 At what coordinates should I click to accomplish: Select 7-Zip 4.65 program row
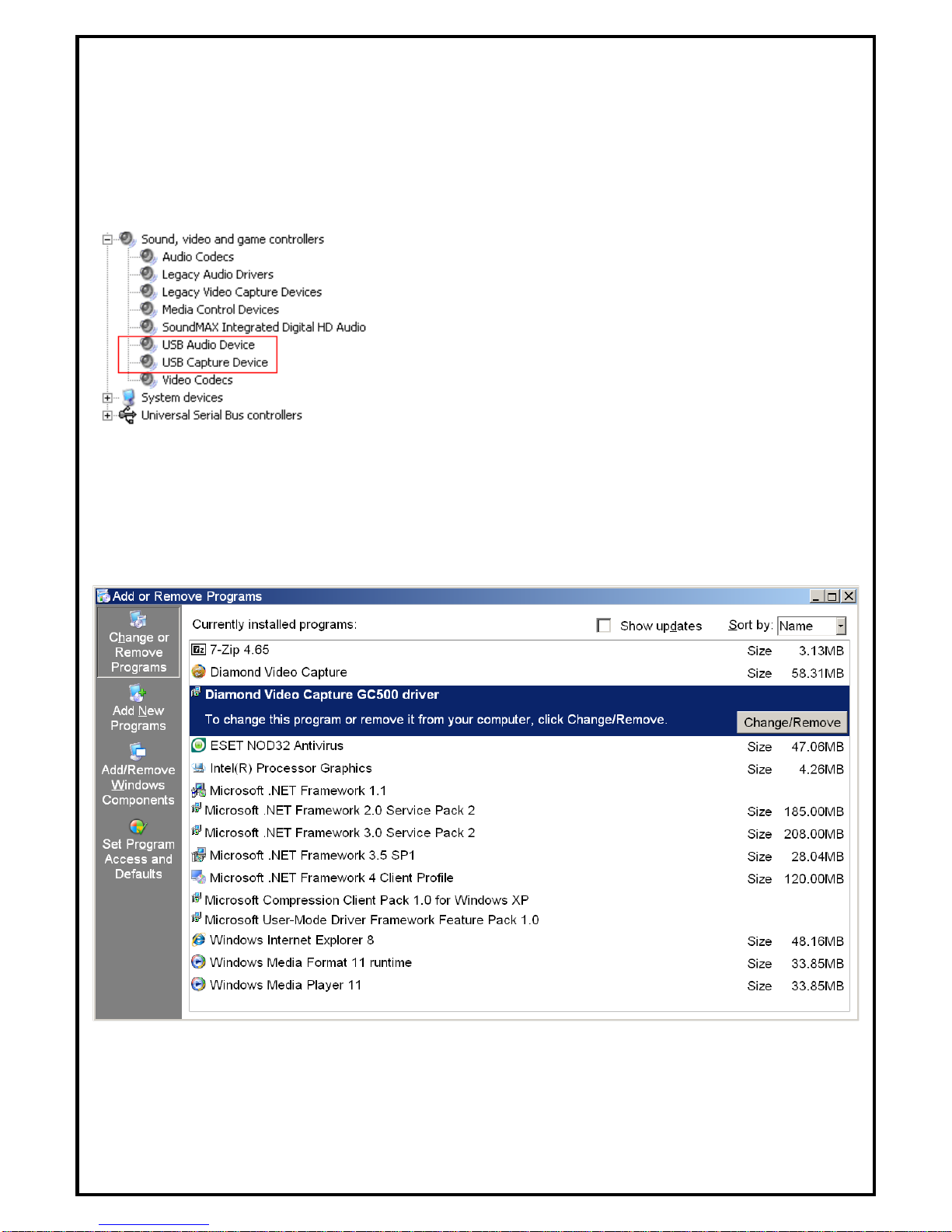519,651
